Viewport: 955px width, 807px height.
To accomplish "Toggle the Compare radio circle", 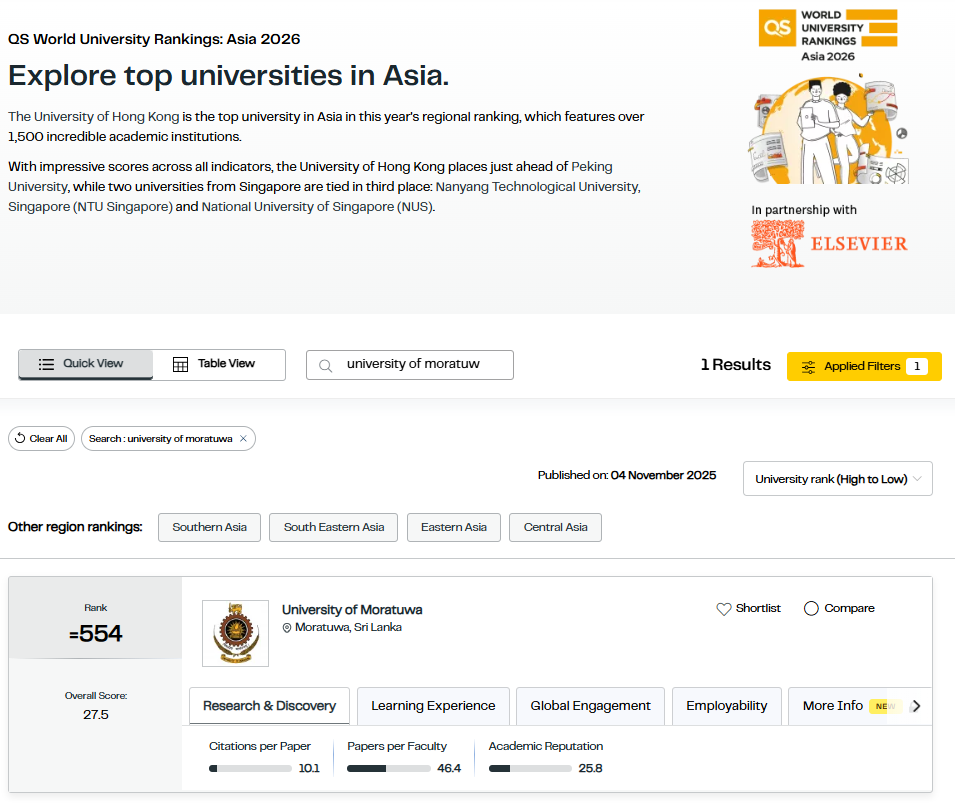I will point(811,608).
